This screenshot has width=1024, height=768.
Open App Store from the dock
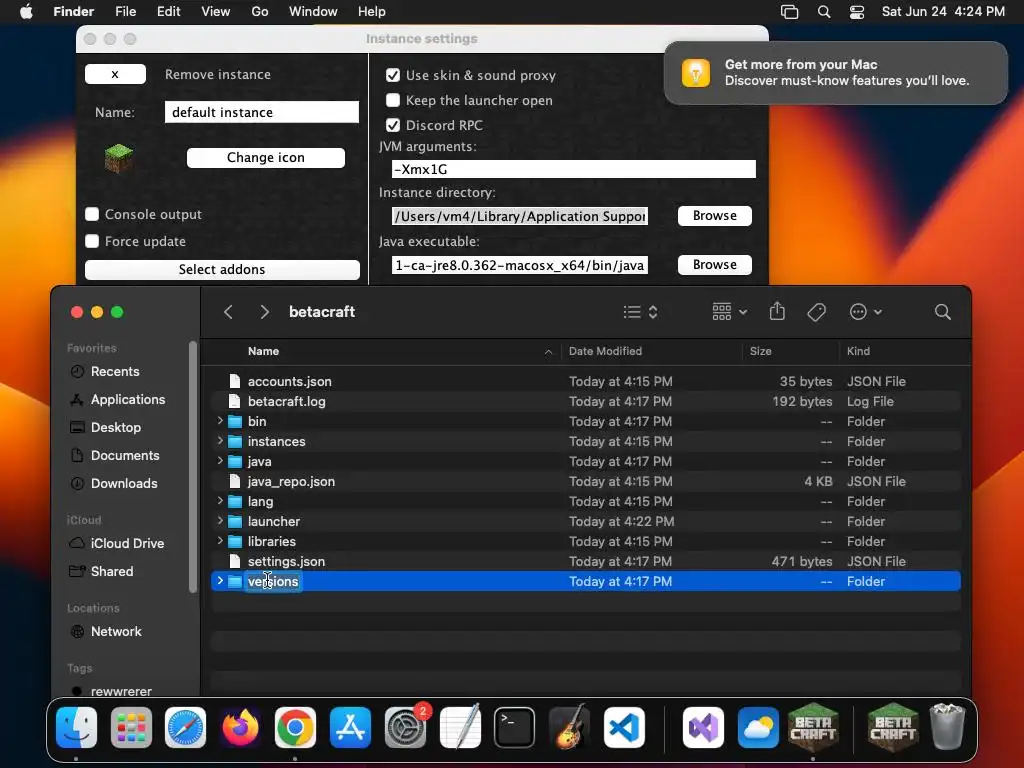click(350, 728)
